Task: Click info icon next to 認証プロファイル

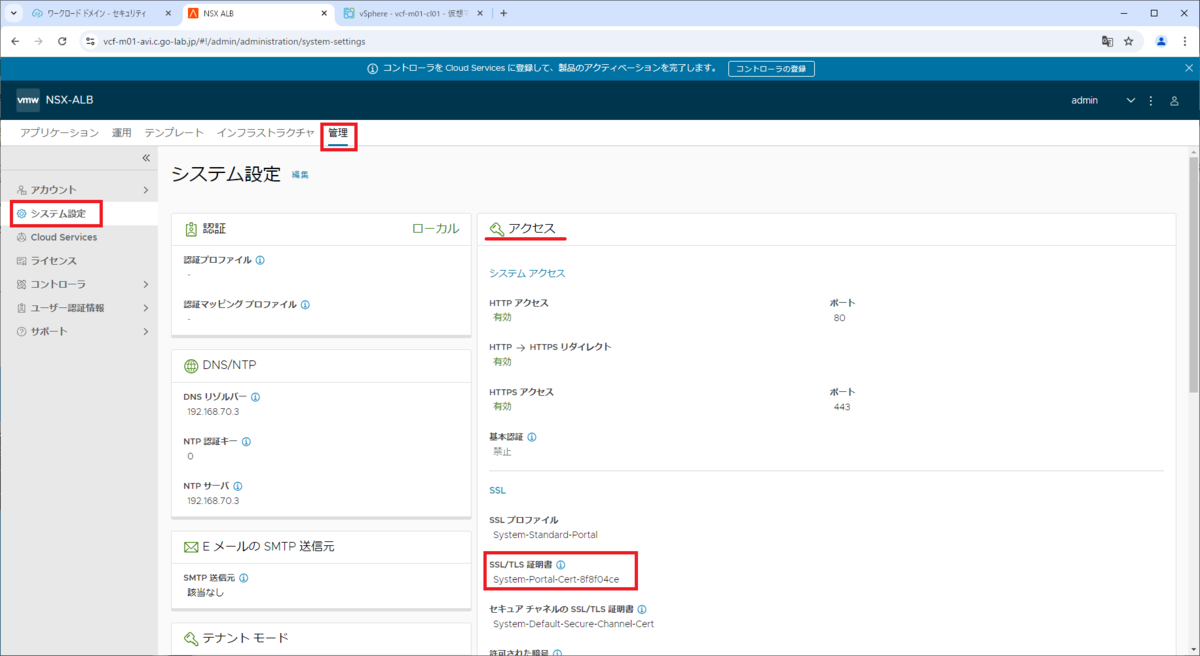Action: pyautogui.click(x=260, y=260)
